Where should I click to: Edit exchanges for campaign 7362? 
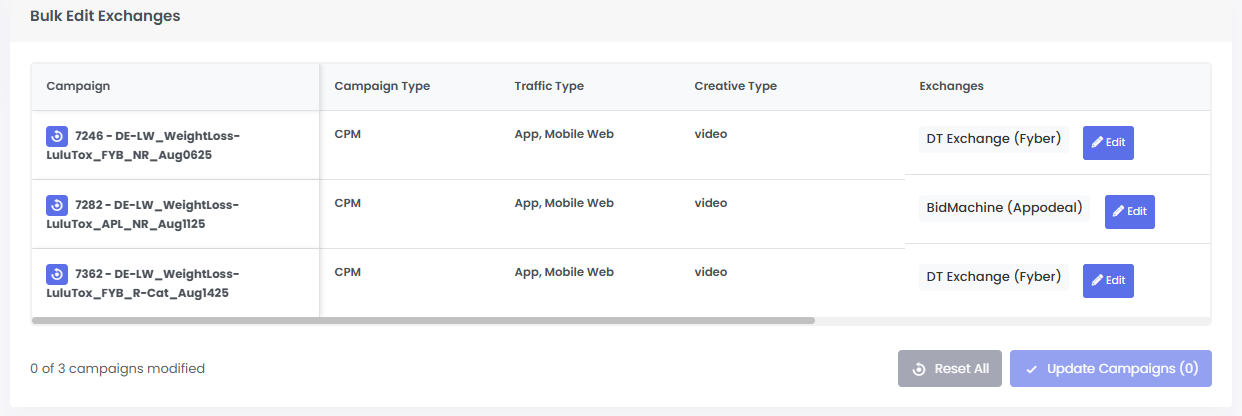click(1108, 281)
